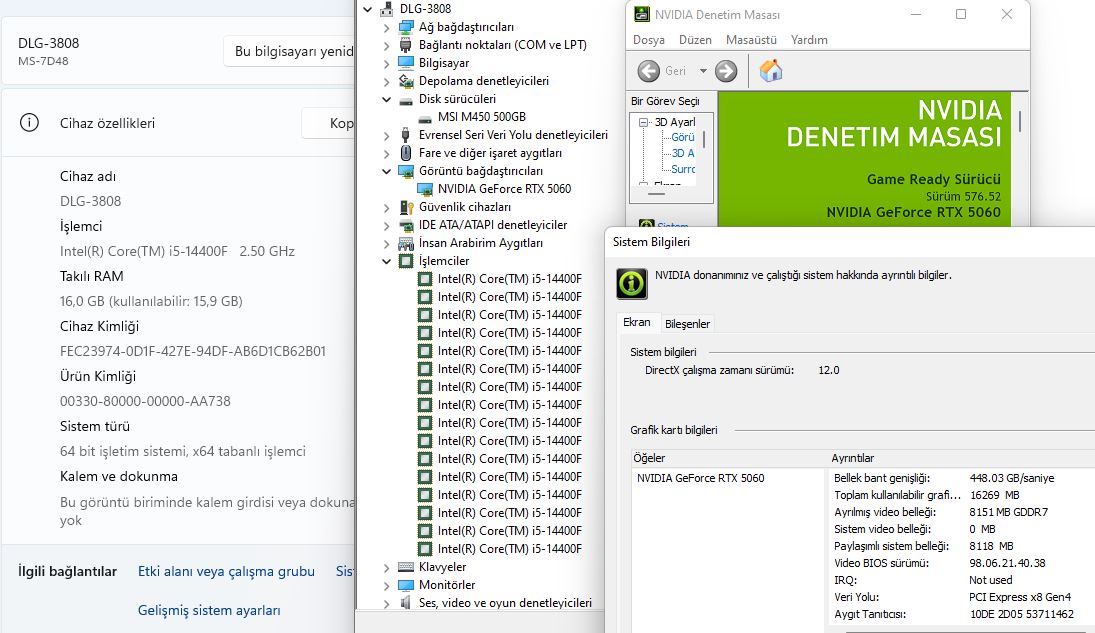Viewport: 1095px width, 633px height.
Task: Expand the Monitörler node
Action: click(x=387, y=585)
